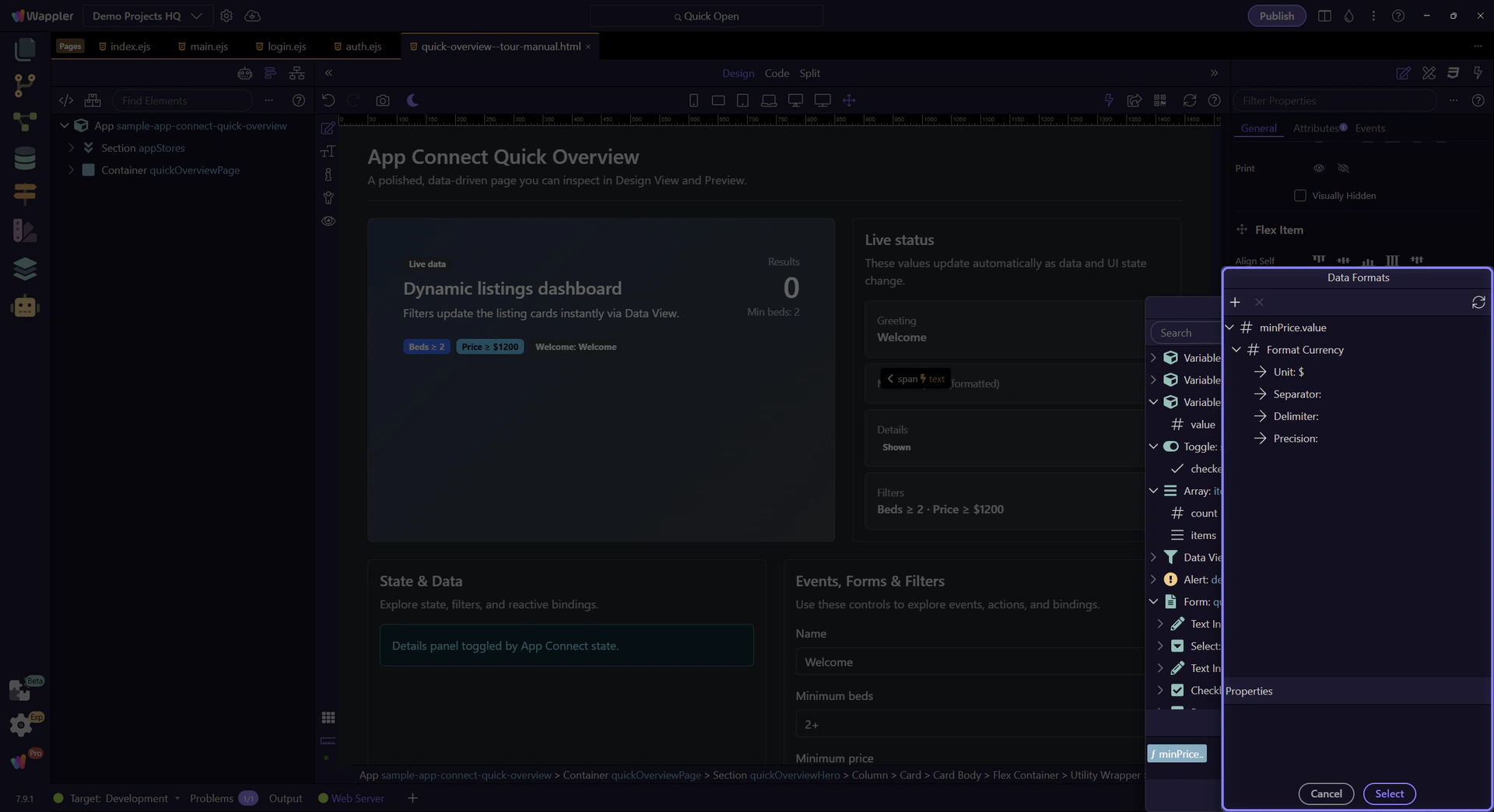Click the add format plus icon
This screenshot has height=812, width=1494.
(x=1235, y=303)
